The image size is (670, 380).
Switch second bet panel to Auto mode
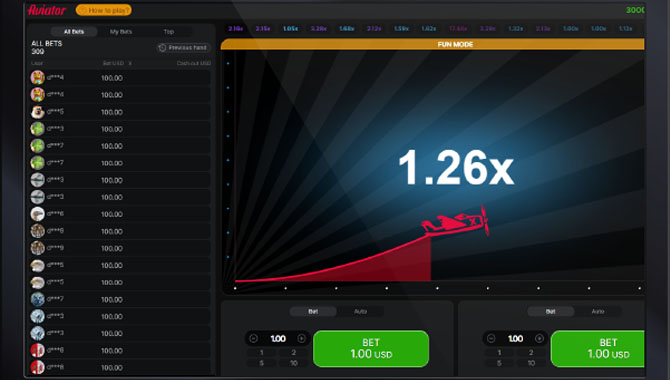coord(598,312)
